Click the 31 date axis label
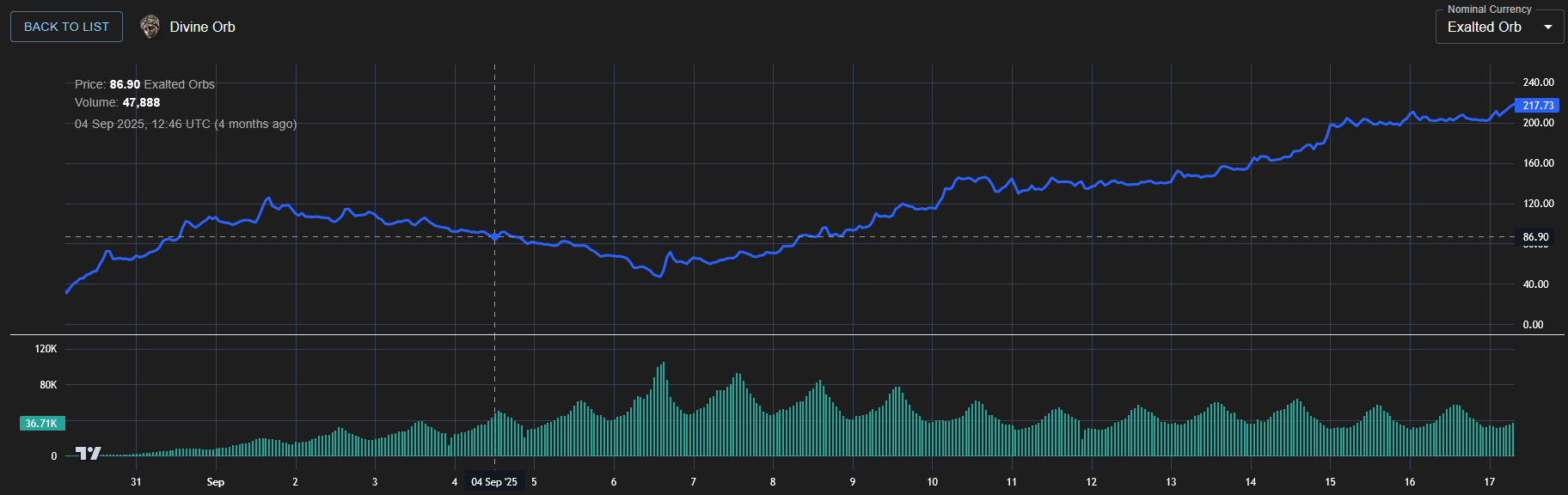 click(x=136, y=482)
